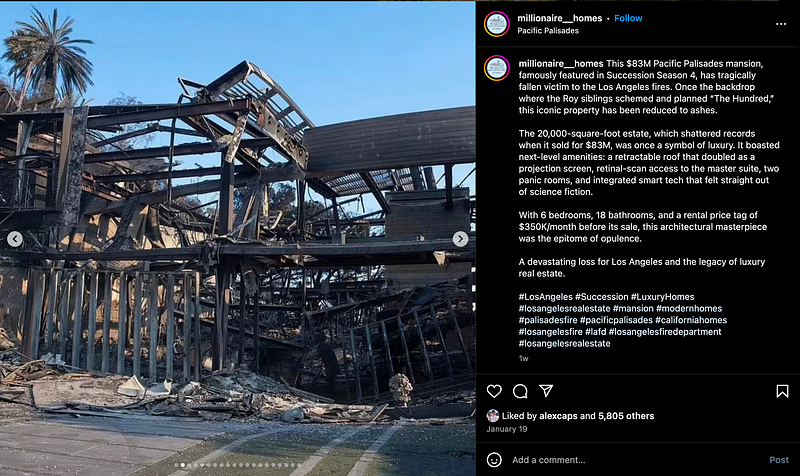Share the post via paper plane icon

(546, 391)
